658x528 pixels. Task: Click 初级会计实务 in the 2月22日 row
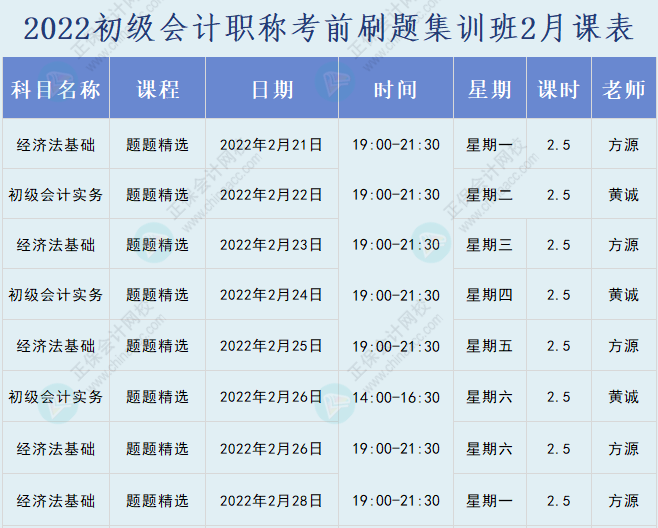point(56,195)
